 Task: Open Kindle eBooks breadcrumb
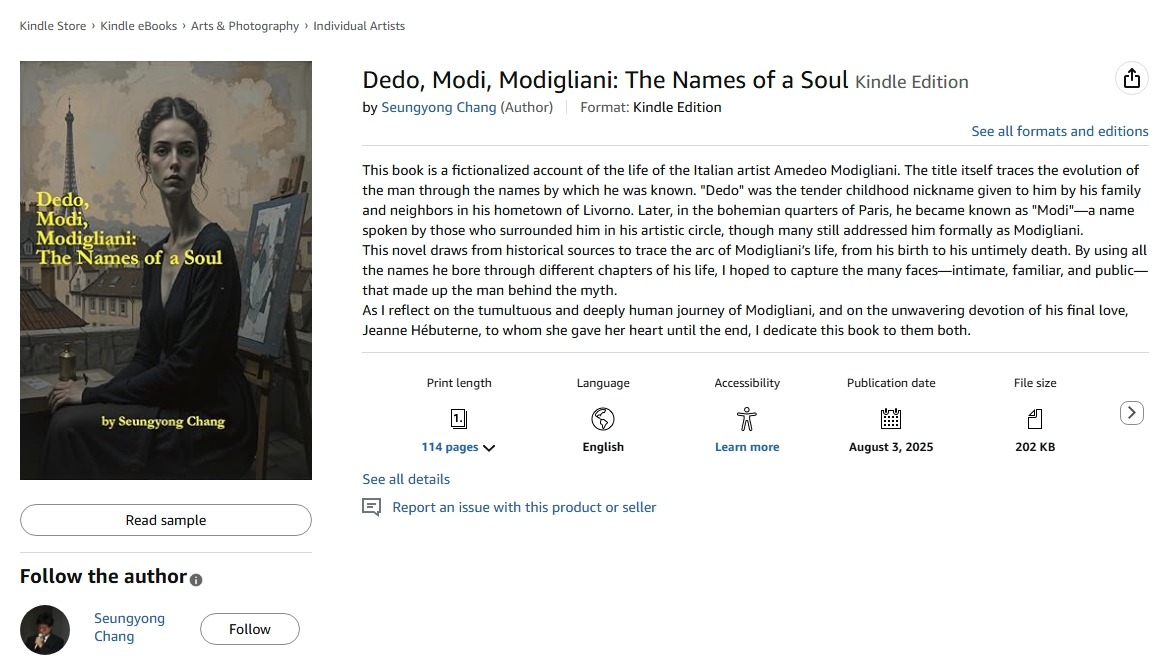coord(139,26)
